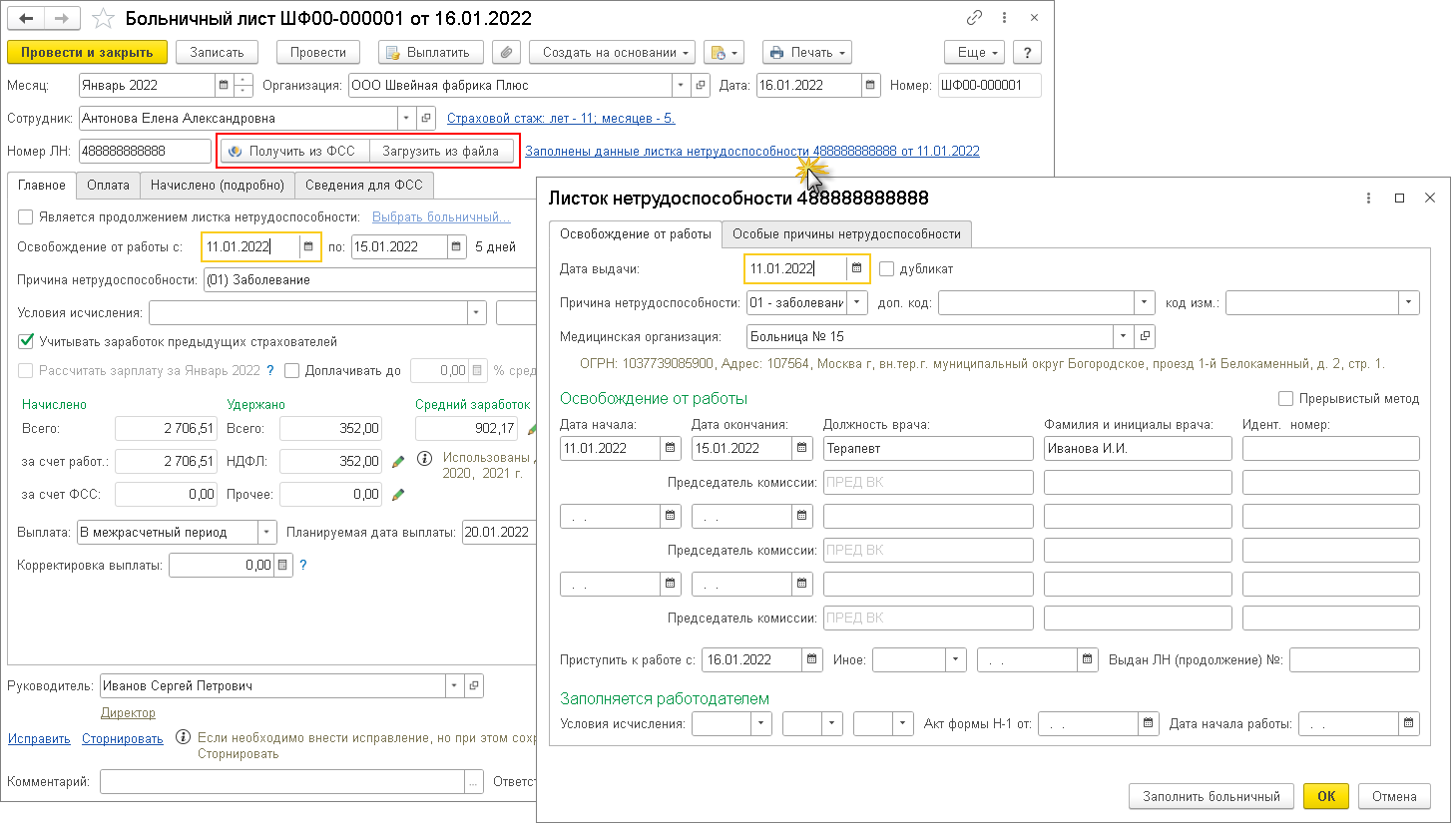Viewport: 1456px width, 830px height.
Task: Click the favorite star icon in title
Action: [103, 19]
